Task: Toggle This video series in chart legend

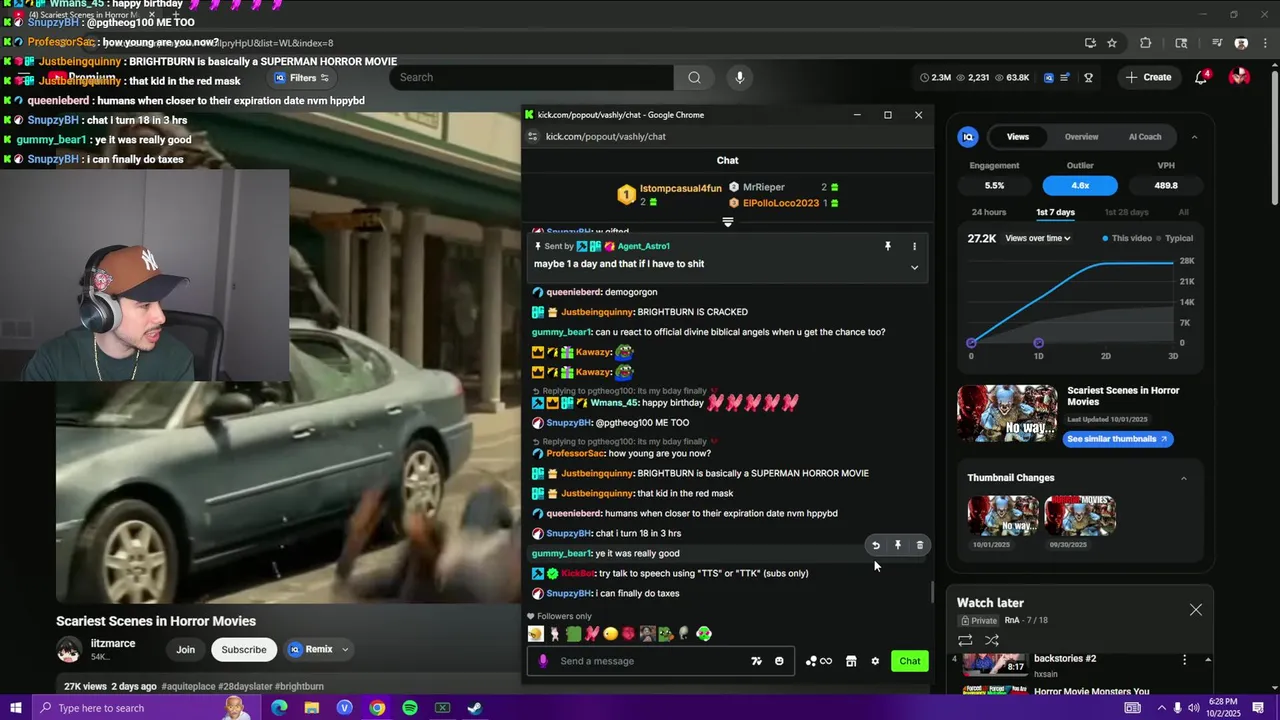Action: pos(1127,238)
